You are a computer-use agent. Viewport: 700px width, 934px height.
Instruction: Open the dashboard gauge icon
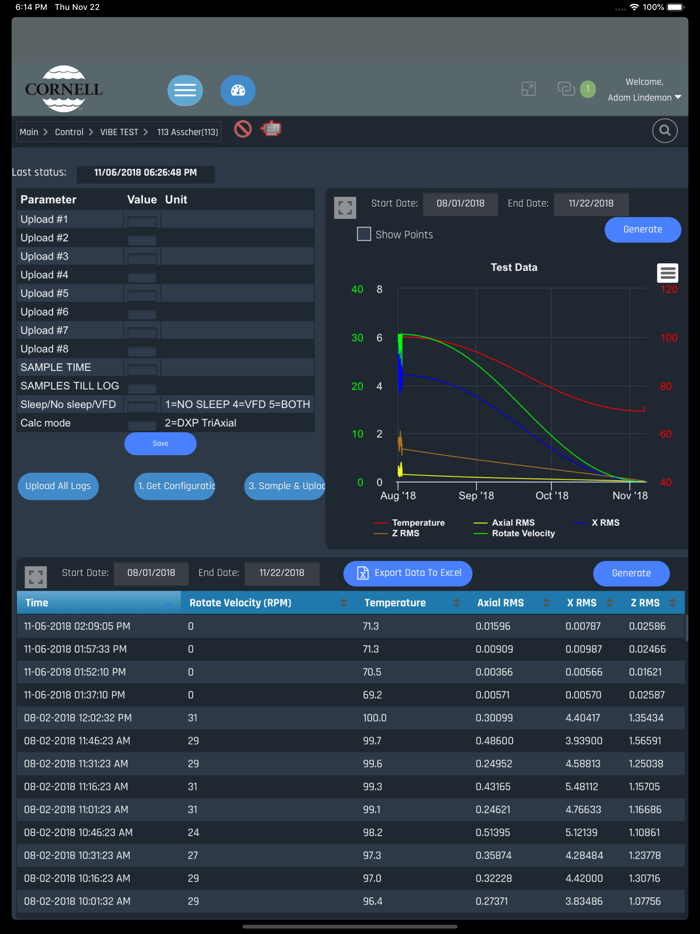[238, 91]
